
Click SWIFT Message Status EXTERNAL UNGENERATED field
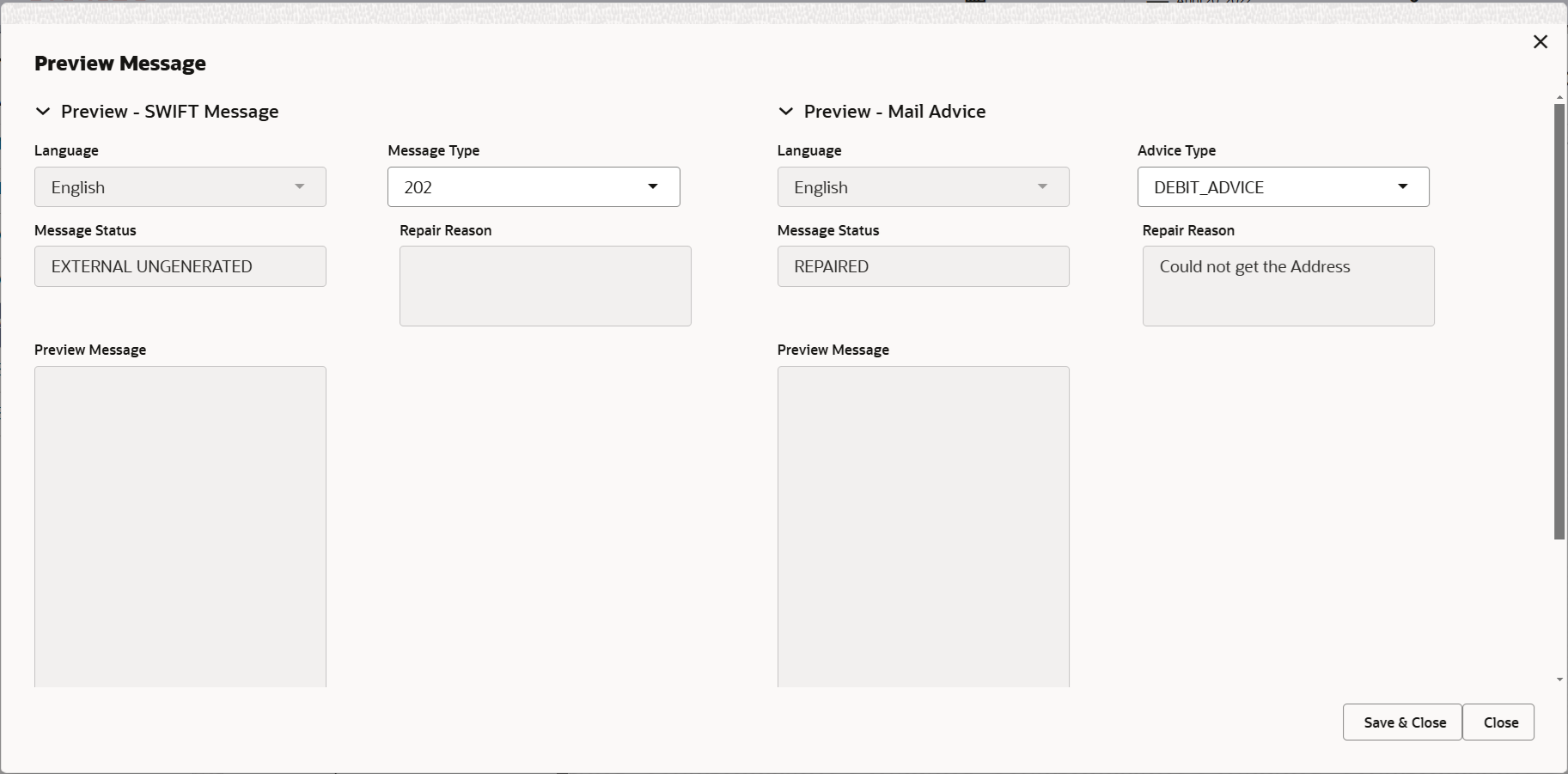pyautogui.click(x=180, y=266)
